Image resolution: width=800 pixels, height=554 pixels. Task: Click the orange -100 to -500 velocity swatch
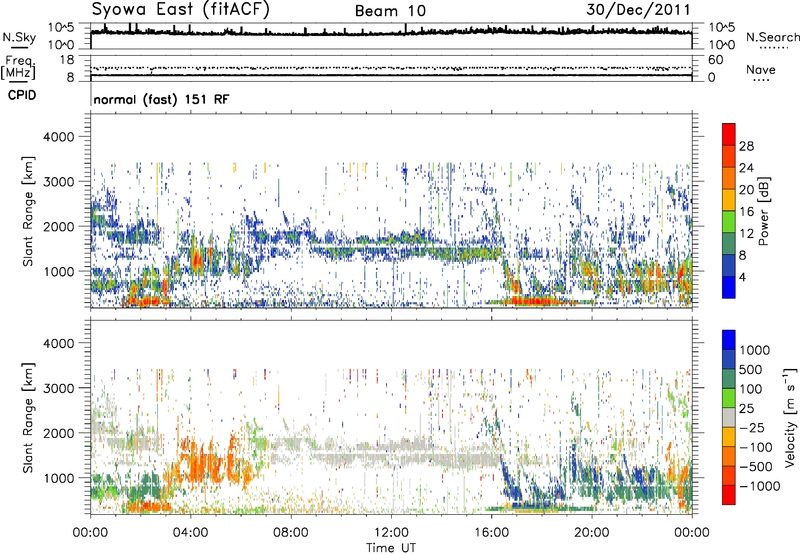tap(729, 456)
